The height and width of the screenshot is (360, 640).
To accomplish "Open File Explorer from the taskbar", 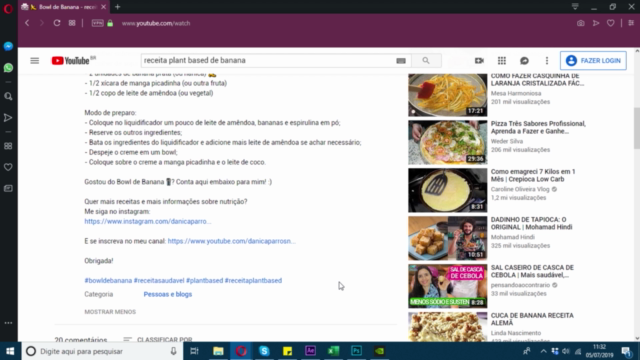I will click(218, 351).
